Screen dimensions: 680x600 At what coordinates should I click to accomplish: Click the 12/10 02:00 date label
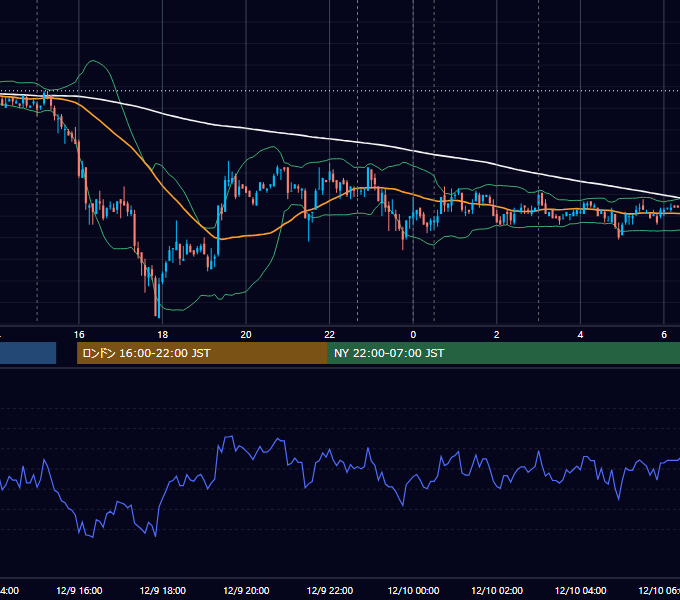click(497, 590)
